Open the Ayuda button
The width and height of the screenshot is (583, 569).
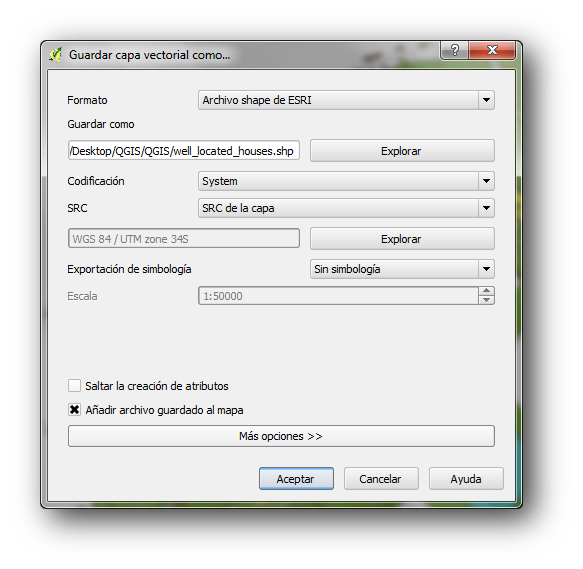(466, 479)
